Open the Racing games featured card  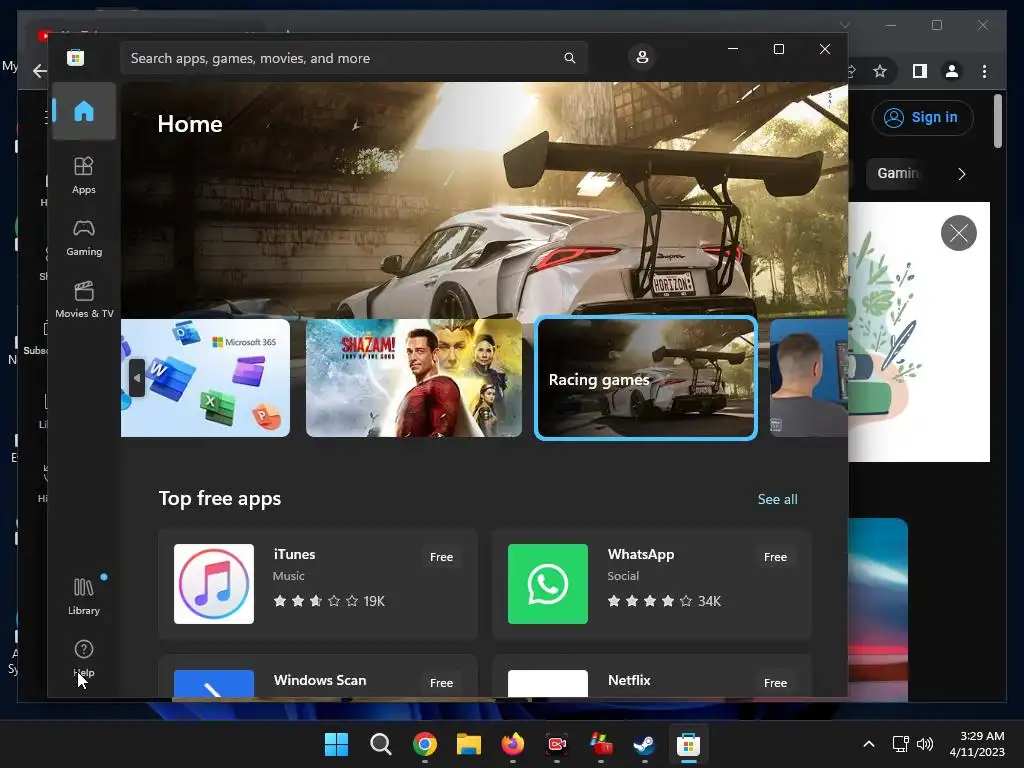pos(646,377)
